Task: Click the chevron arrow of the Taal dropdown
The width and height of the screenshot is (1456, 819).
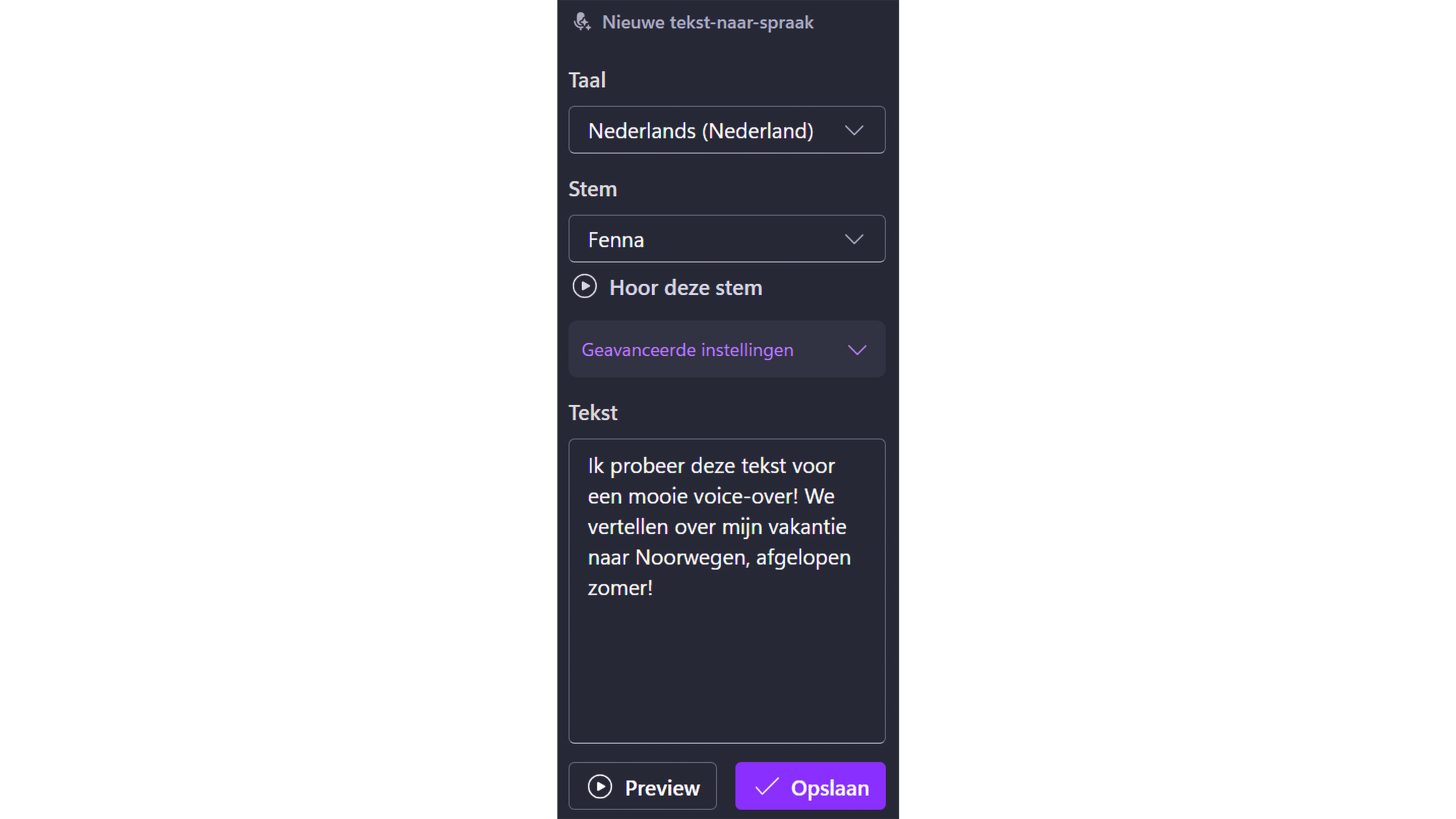Action: click(x=854, y=131)
